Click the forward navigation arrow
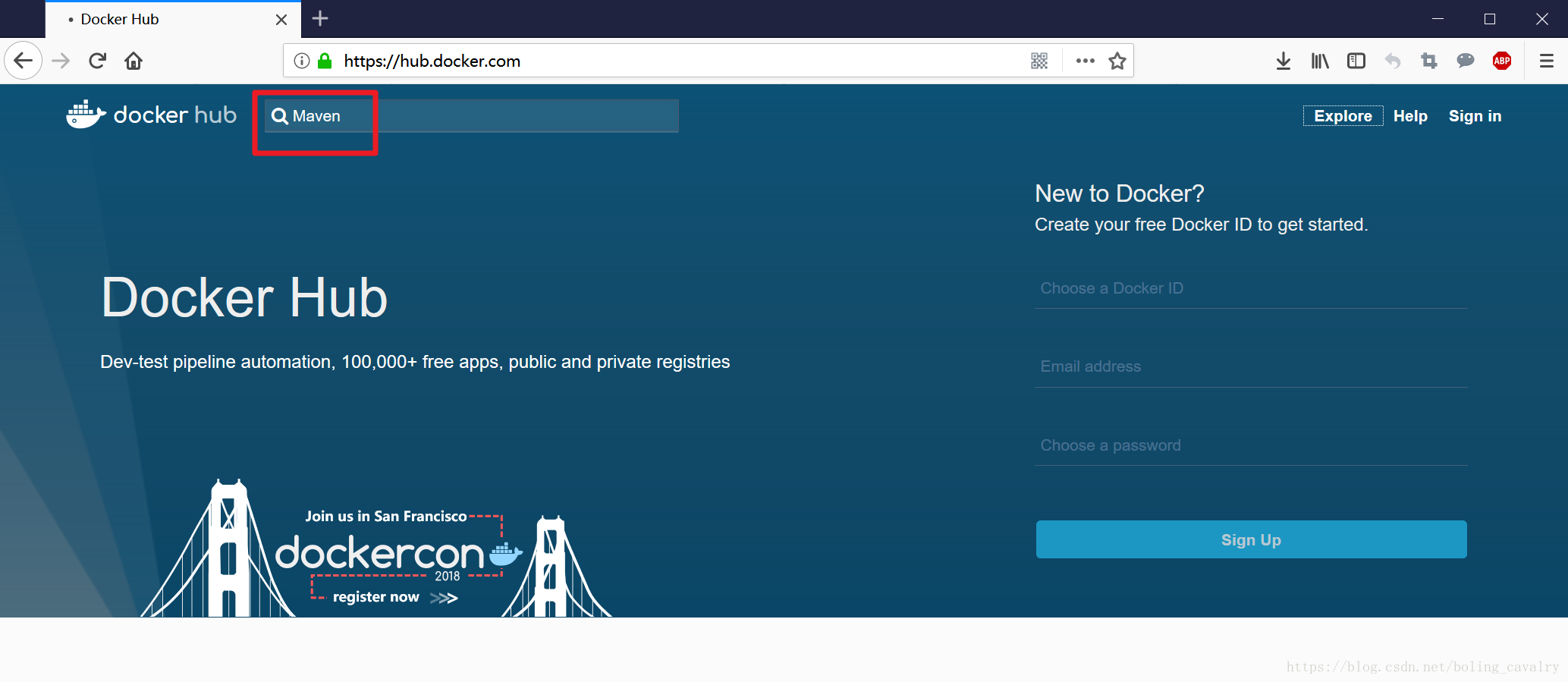 point(61,61)
